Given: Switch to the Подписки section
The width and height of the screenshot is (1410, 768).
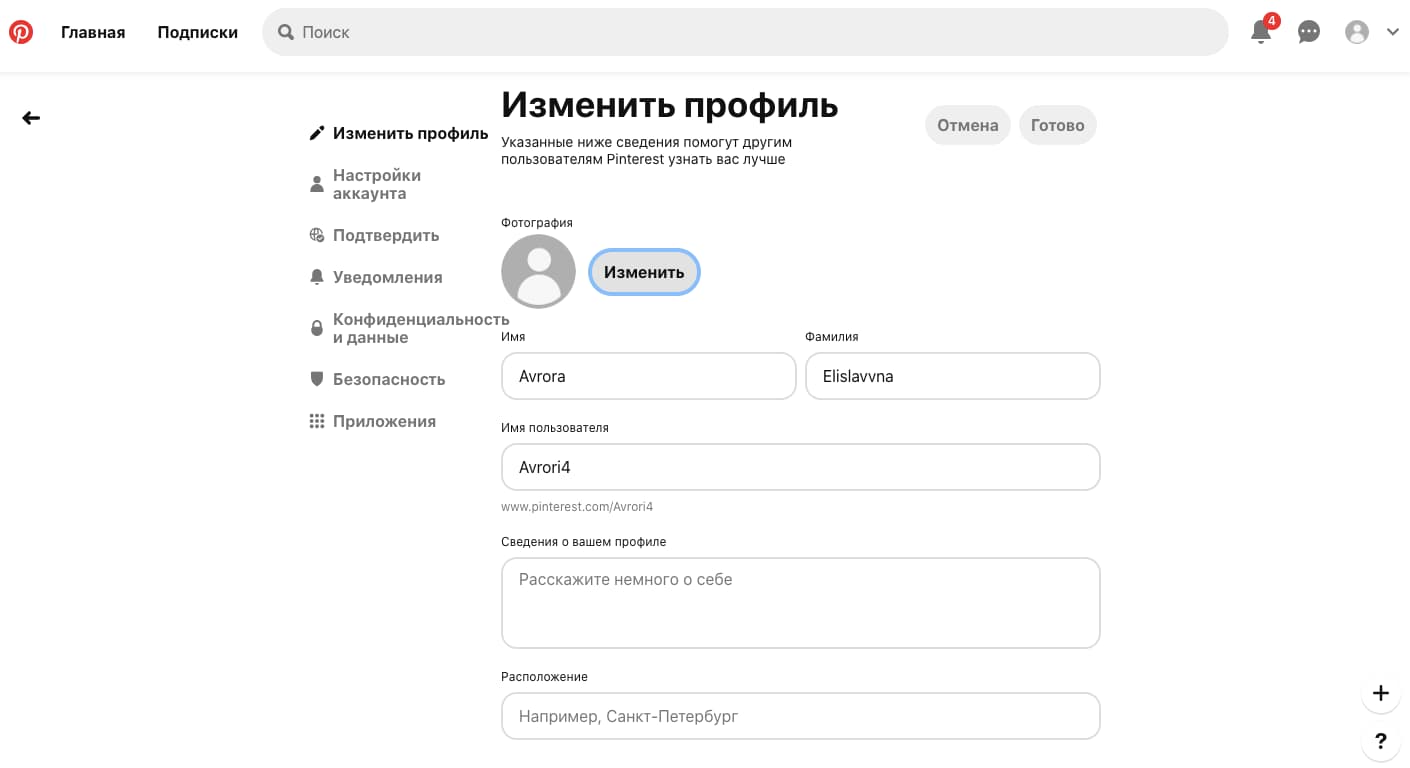Looking at the screenshot, I should [x=197, y=31].
